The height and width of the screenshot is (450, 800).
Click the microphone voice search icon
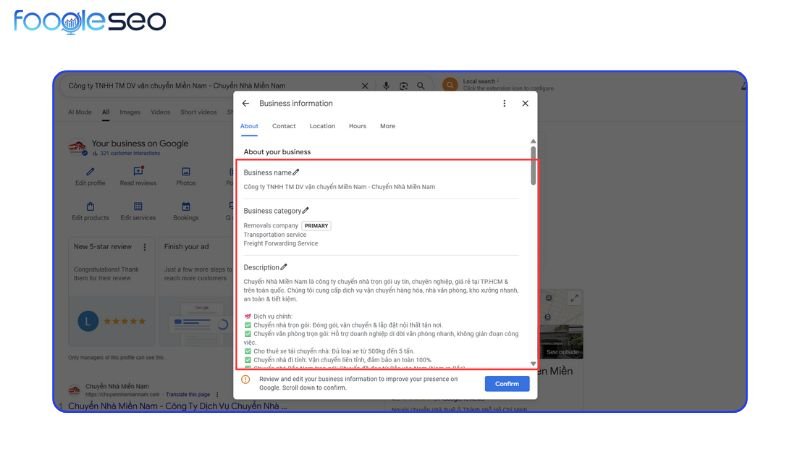(x=386, y=86)
